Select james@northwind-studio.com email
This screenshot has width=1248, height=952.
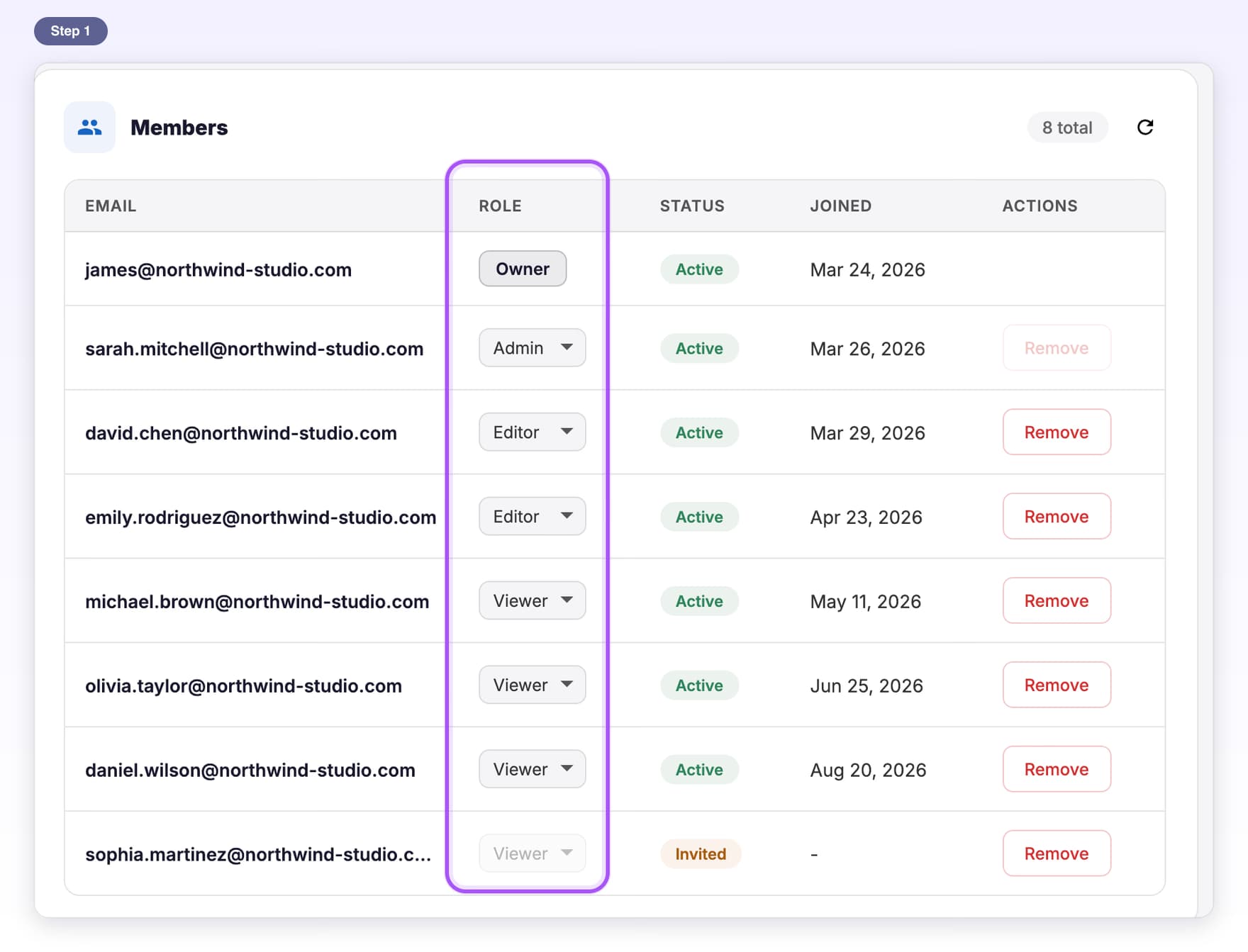[218, 270]
